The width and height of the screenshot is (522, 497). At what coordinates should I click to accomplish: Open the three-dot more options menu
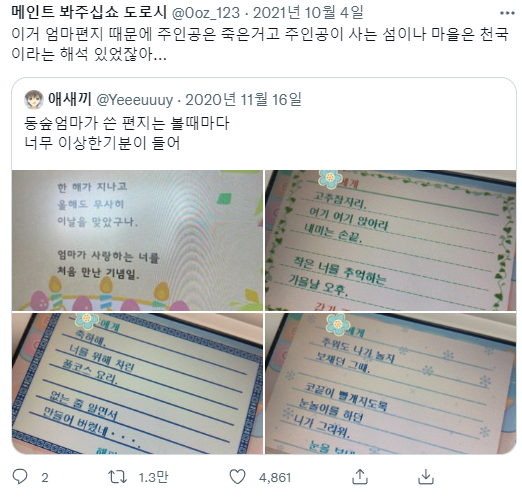point(507,13)
